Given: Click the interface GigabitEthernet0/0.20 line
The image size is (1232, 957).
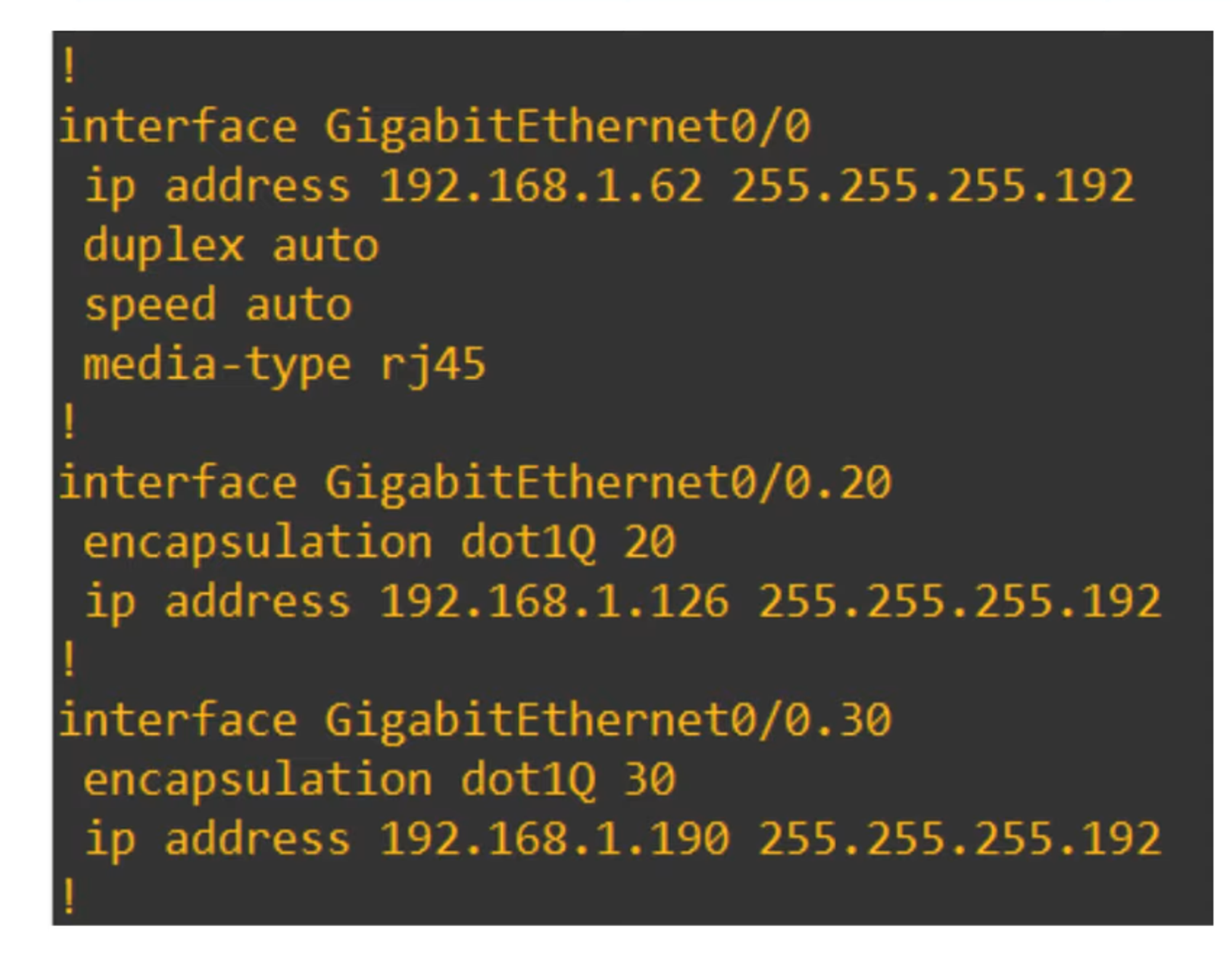Looking at the screenshot, I should click(x=475, y=482).
